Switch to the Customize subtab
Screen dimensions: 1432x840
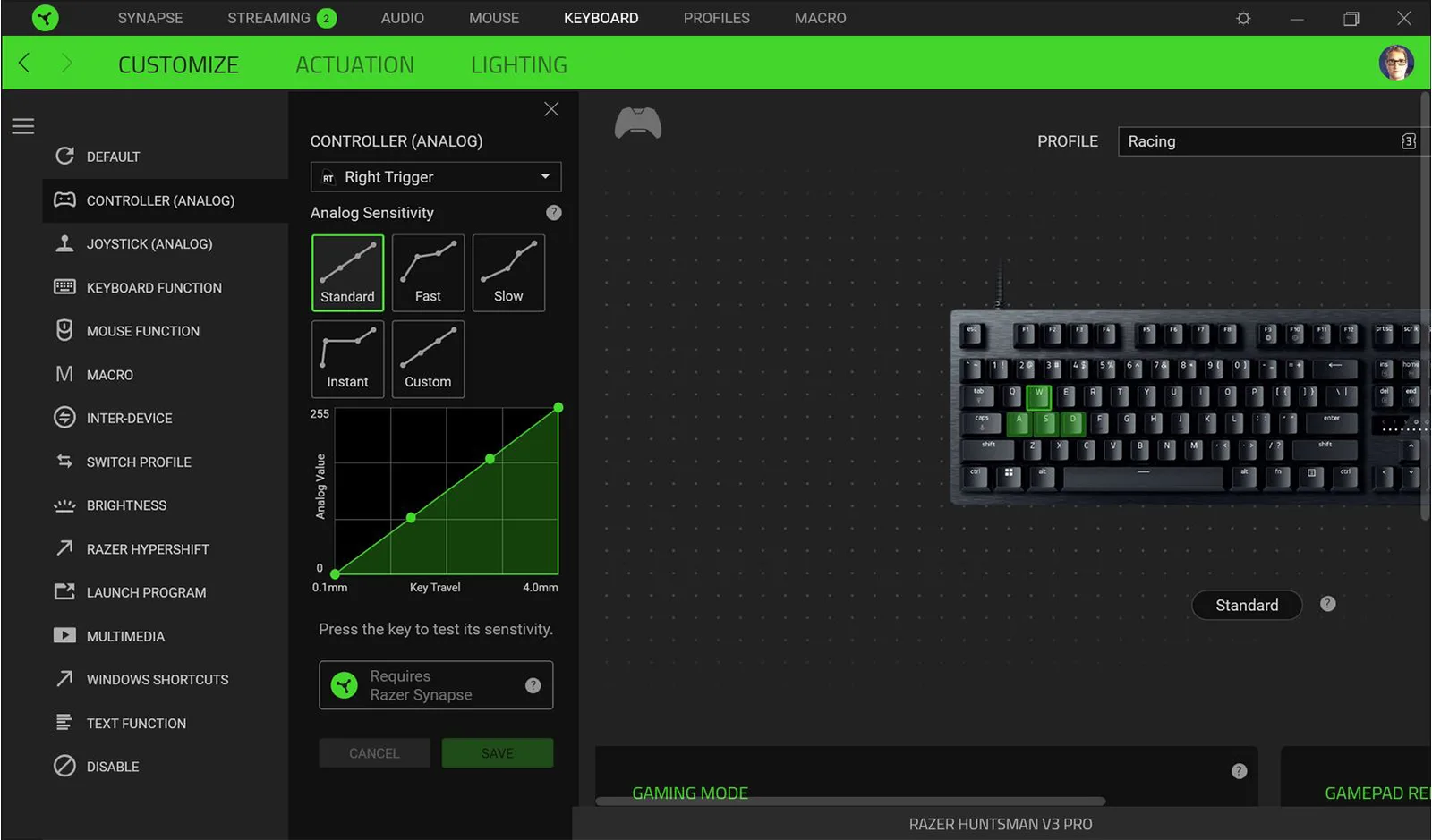point(179,65)
